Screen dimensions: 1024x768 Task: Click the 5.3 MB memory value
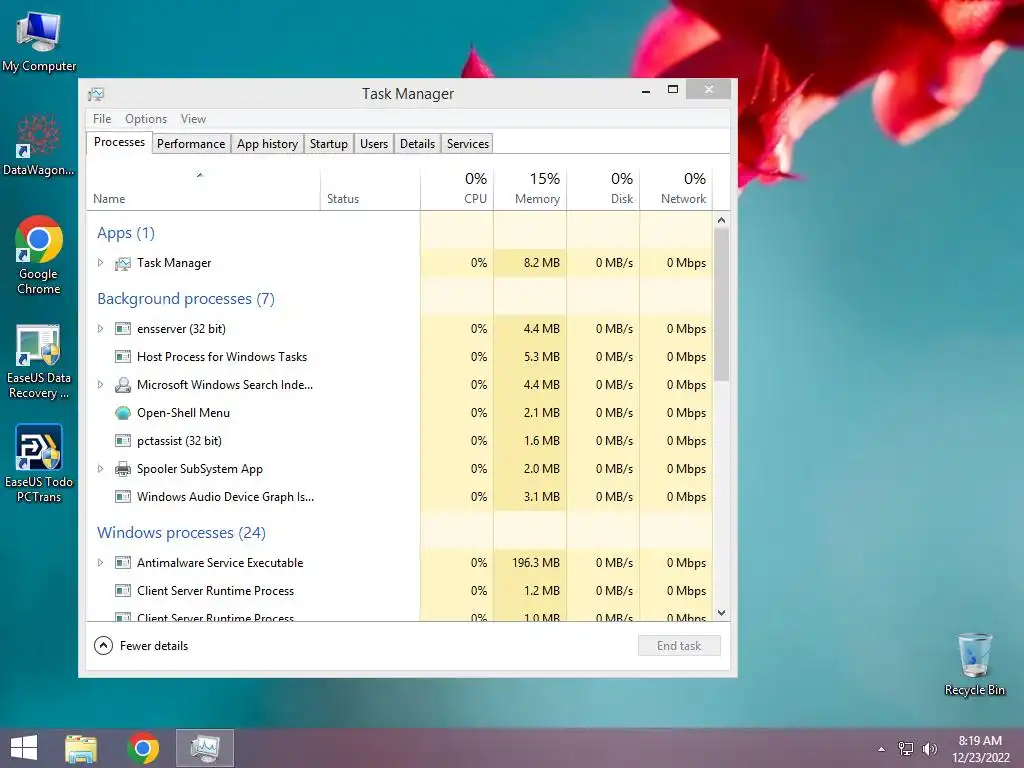(542, 357)
